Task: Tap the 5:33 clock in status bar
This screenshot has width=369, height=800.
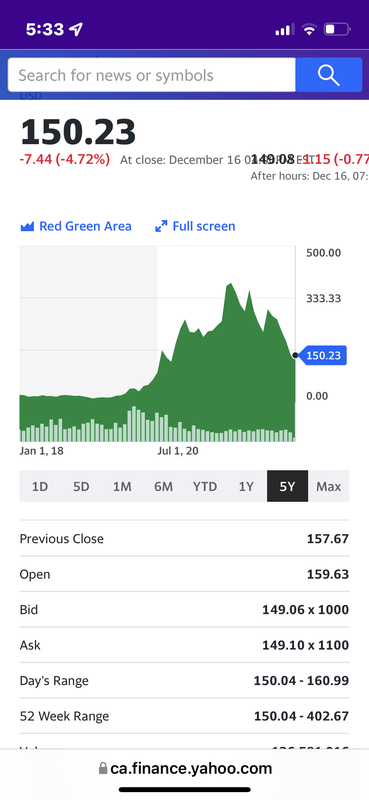Action: click(45, 30)
